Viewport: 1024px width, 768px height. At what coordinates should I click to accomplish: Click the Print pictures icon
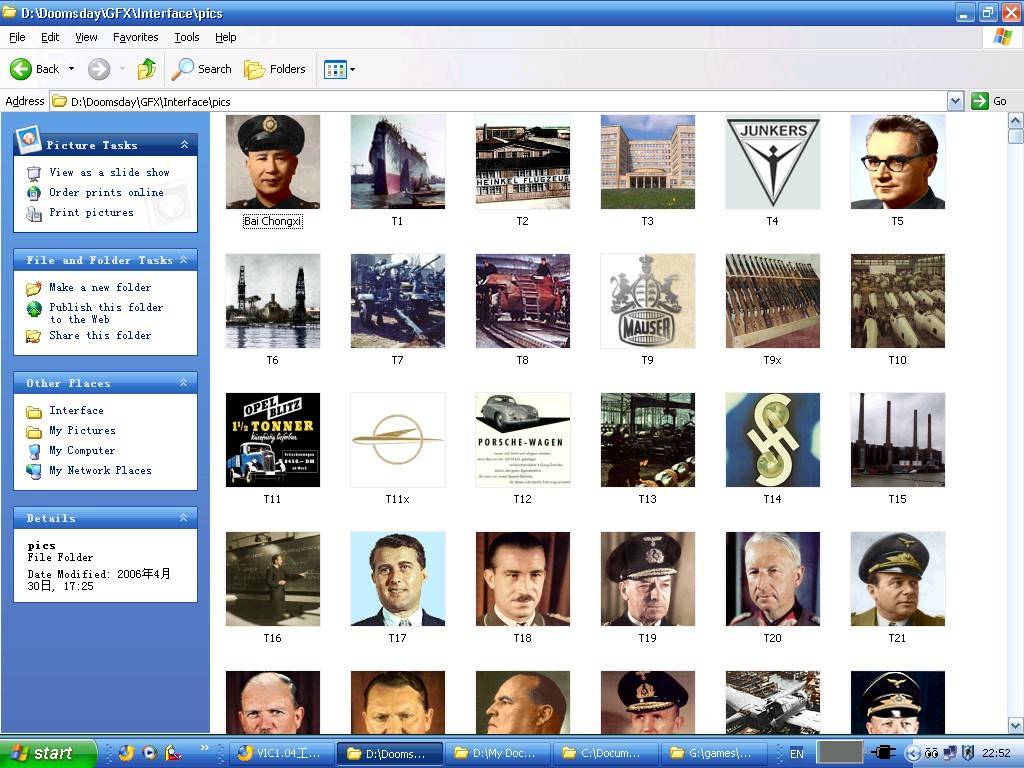click(x=34, y=213)
